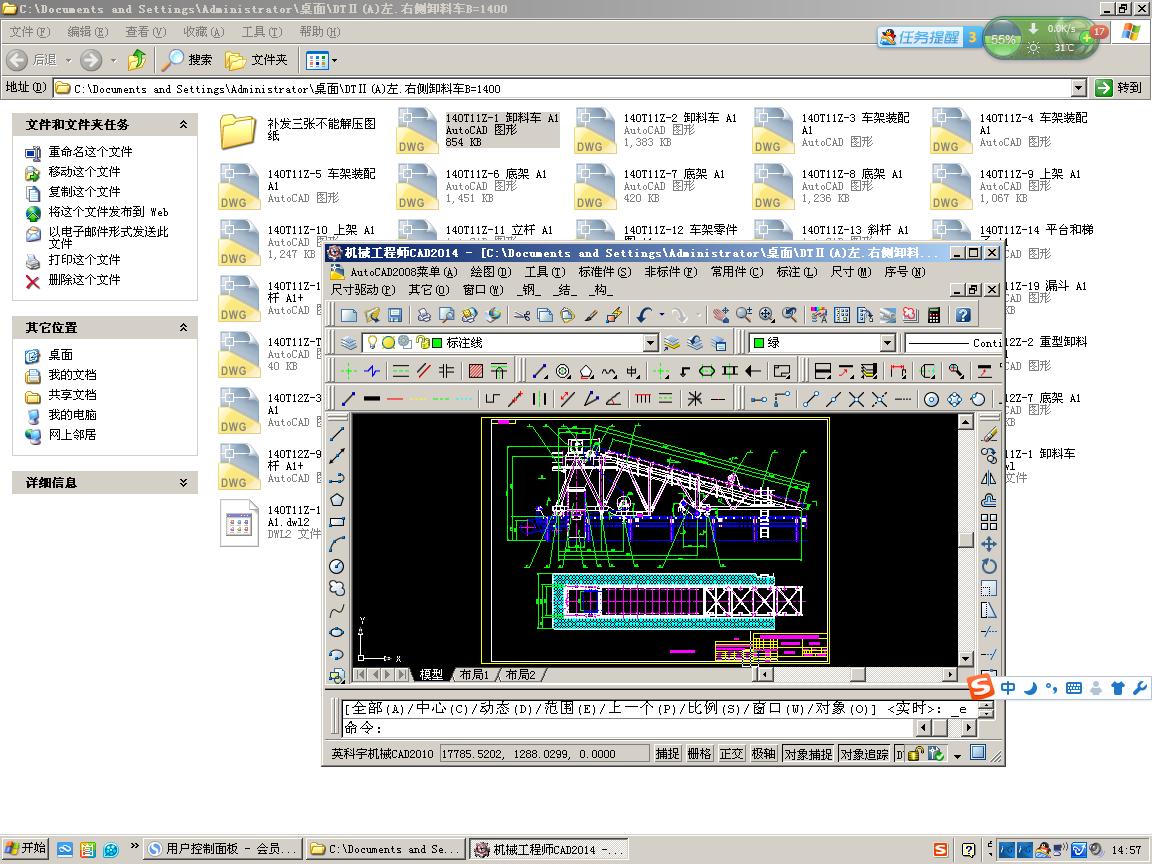
Task: Click 重命名这个文件 link
Action: coord(90,152)
